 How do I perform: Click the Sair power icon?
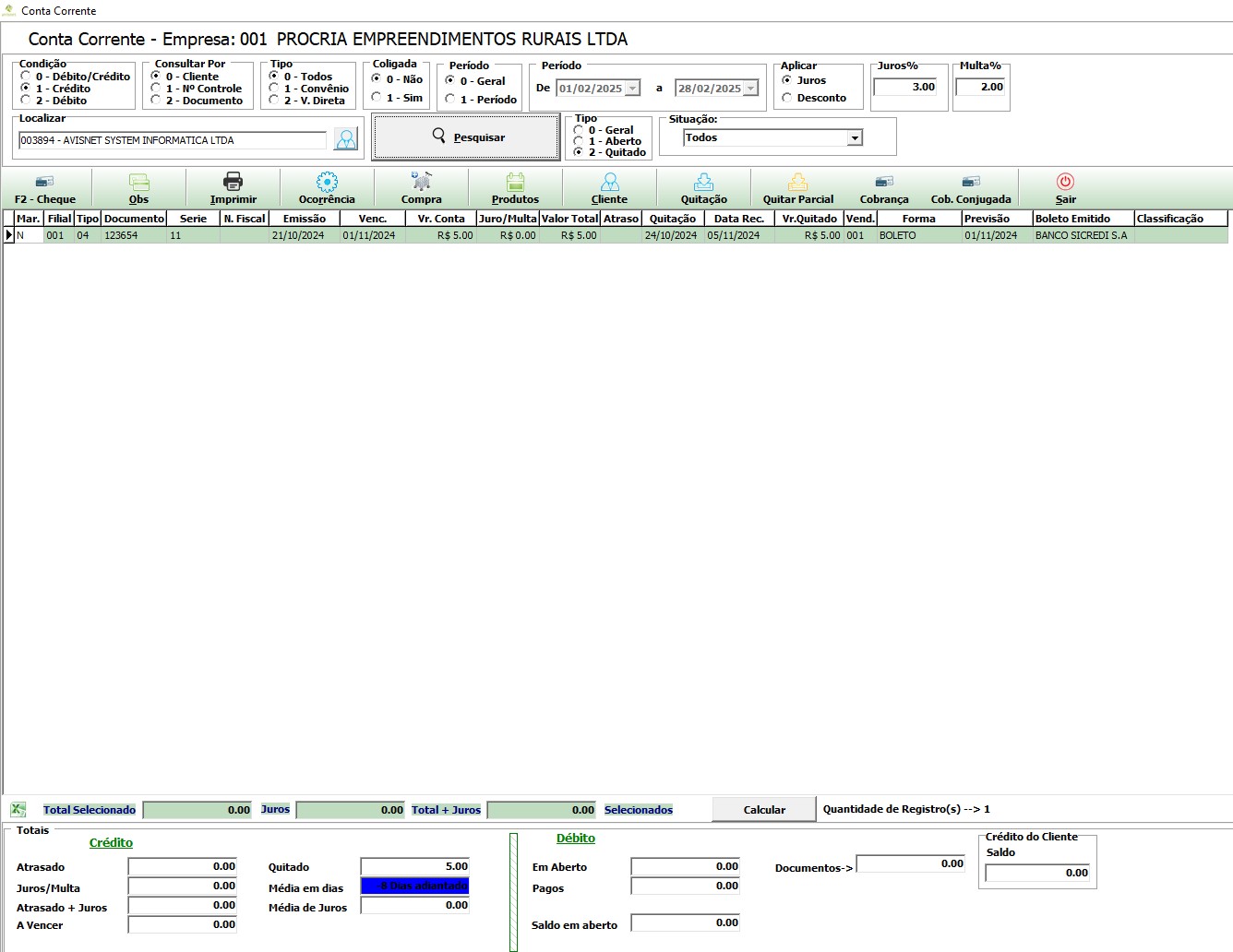point(1066,182)
